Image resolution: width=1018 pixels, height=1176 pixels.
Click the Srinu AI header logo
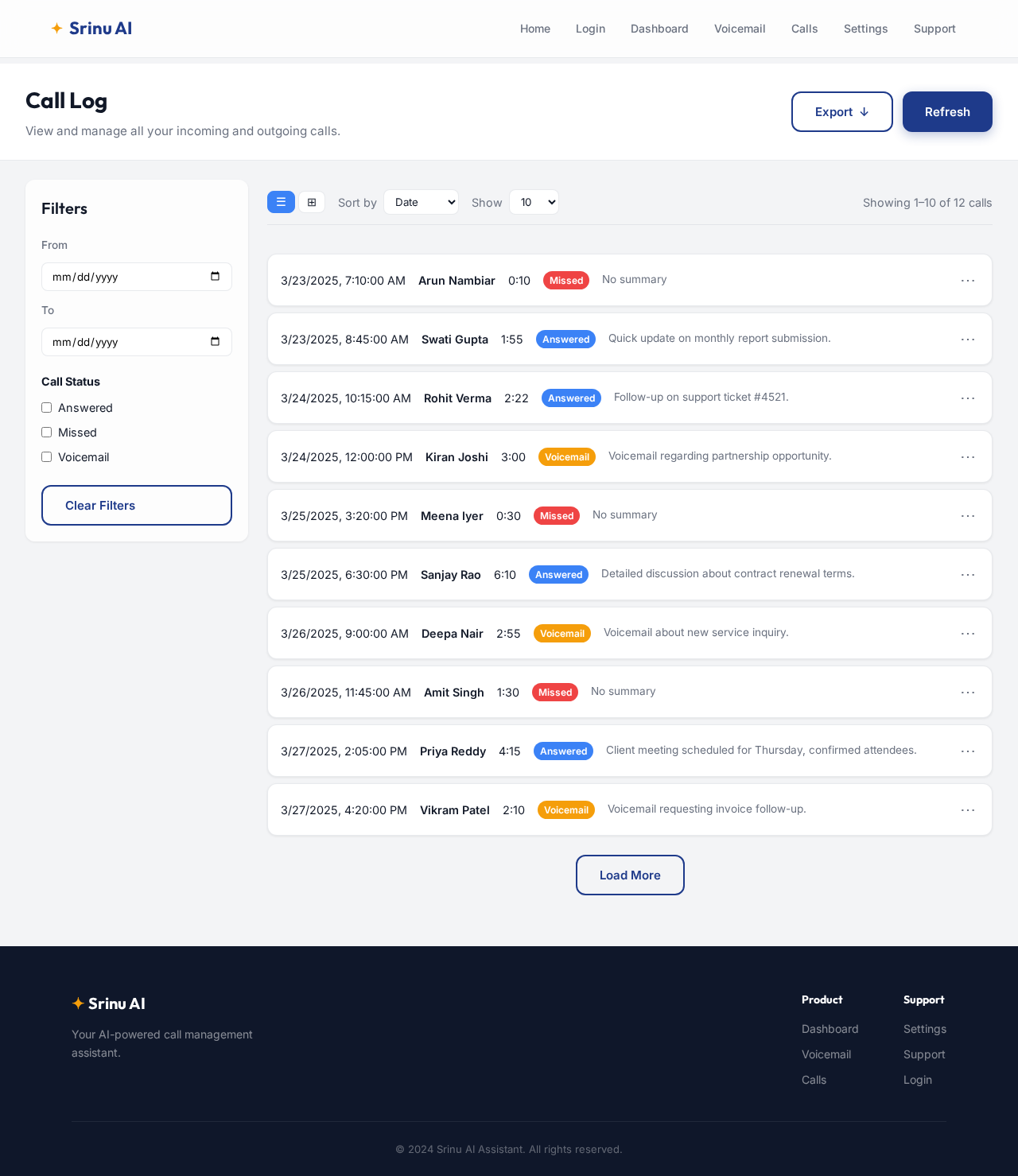pyautogui.click(x=91, y=29)
